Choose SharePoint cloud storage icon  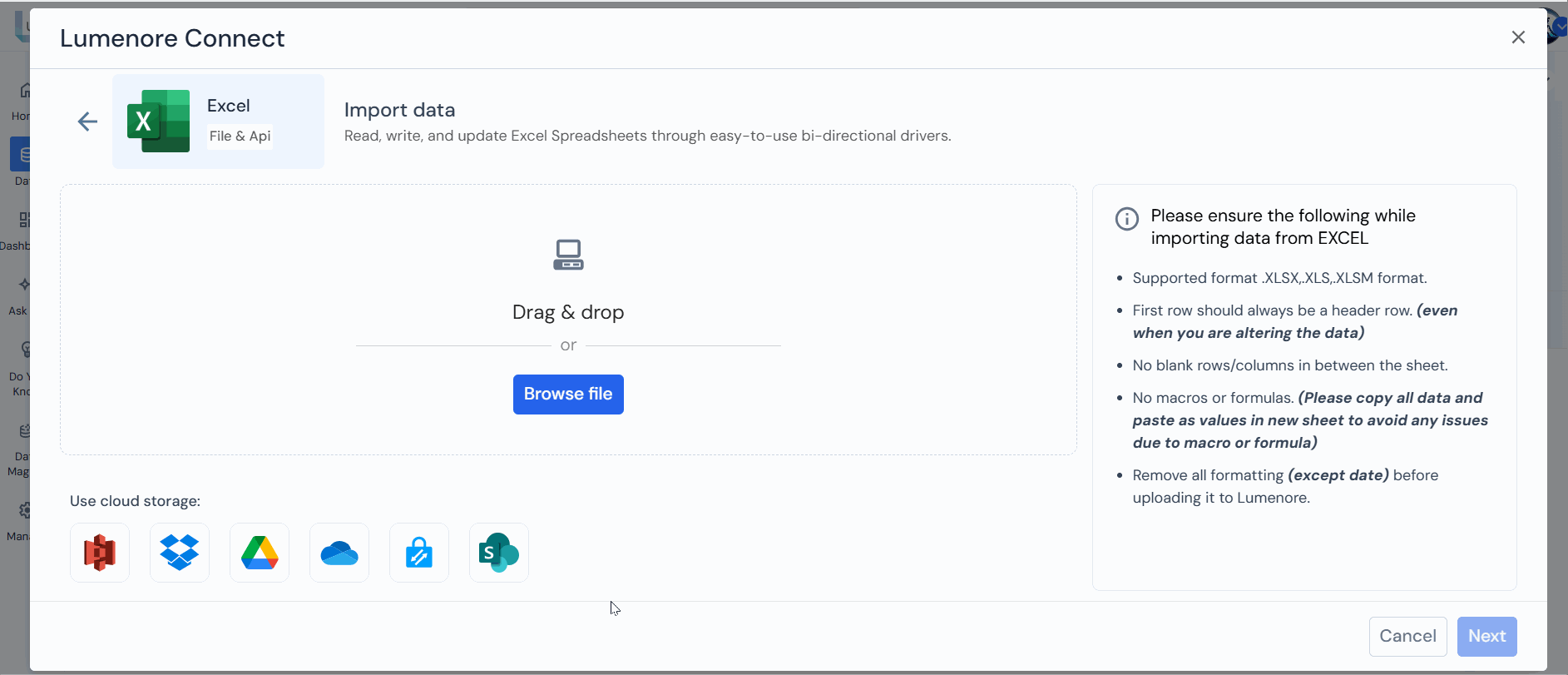(499, 553)
